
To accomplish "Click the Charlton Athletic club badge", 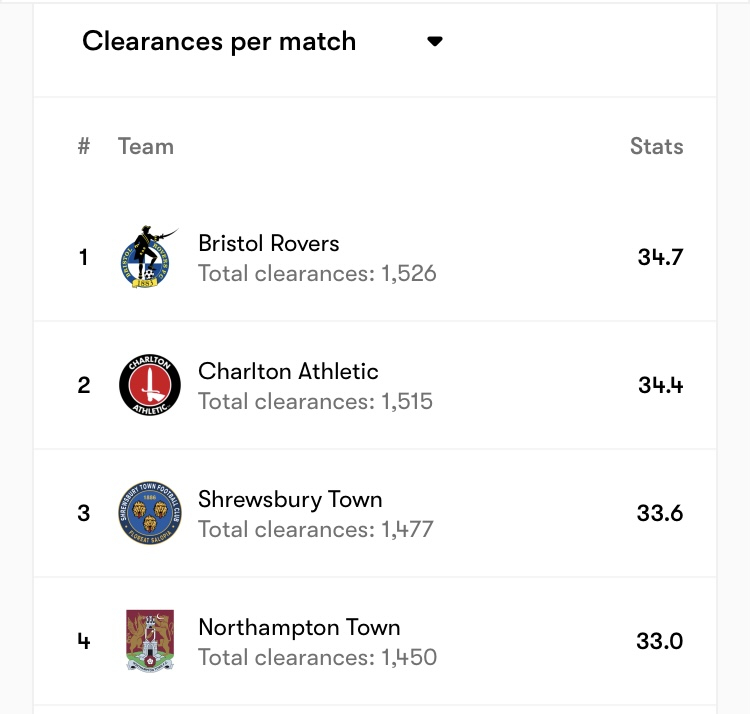I will click(x=149, y=385).
